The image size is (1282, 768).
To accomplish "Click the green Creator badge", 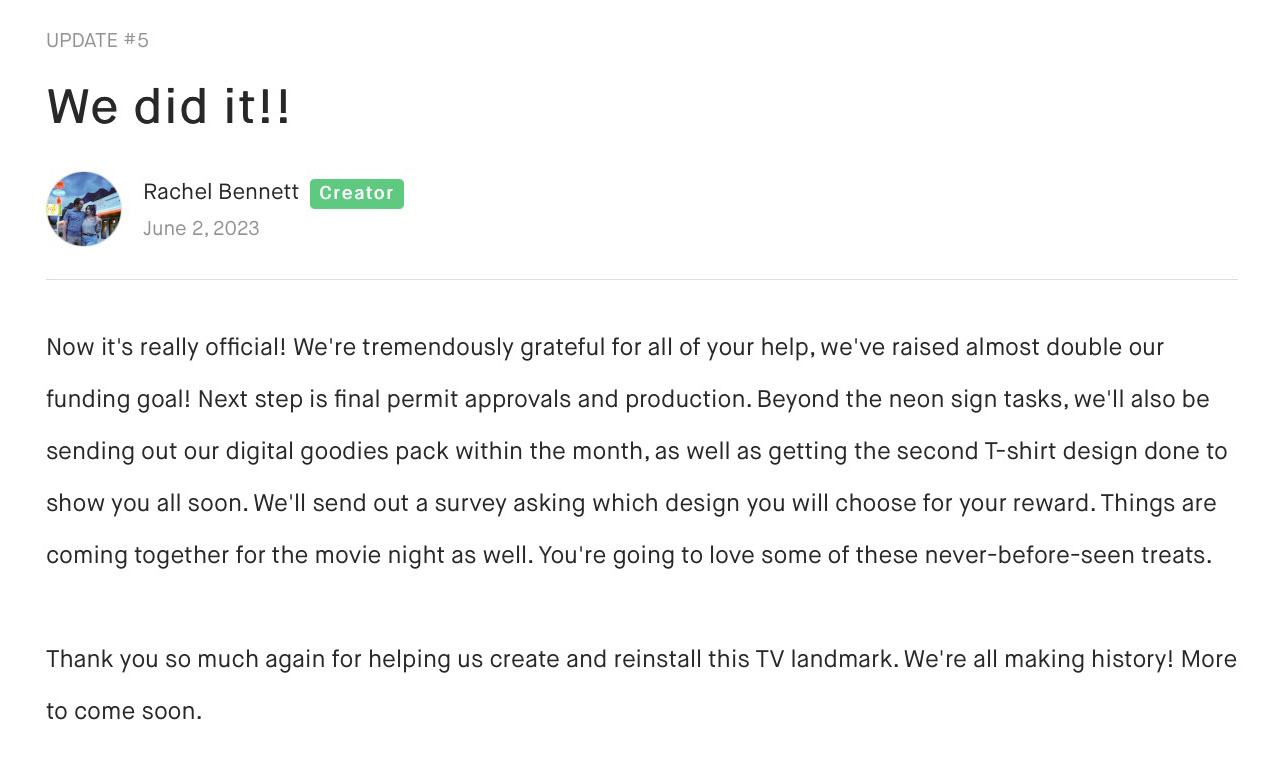I will [x=357, y=194].
